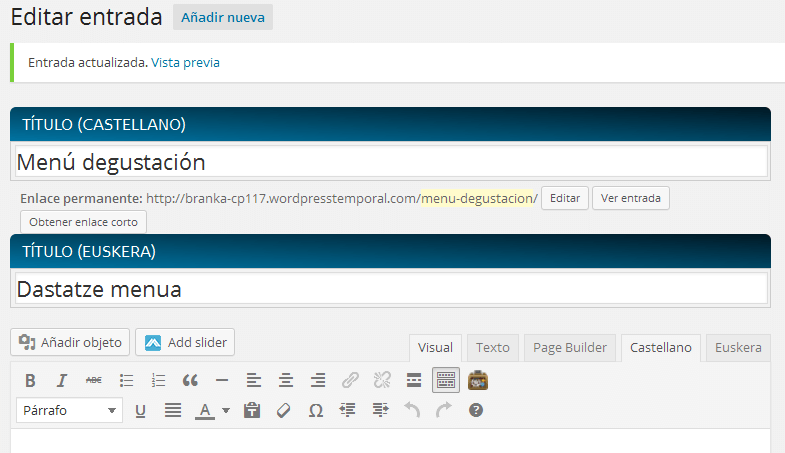The width and height of the screenshot is (785, 453).
Task: Click Editar next to the permalink
Action: coord(565,198)
